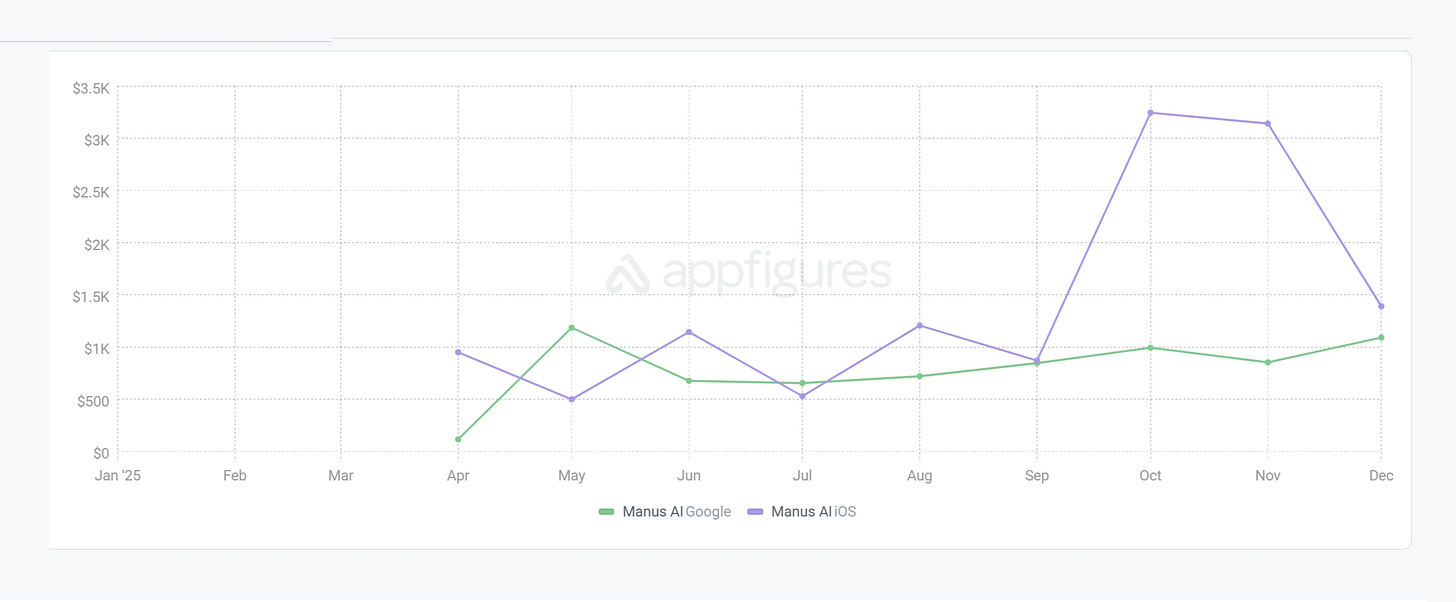The height and width of the screenshot is (602, 1456).
Task: Select the iOS May data point at $500
Action: tap(572, 400)
